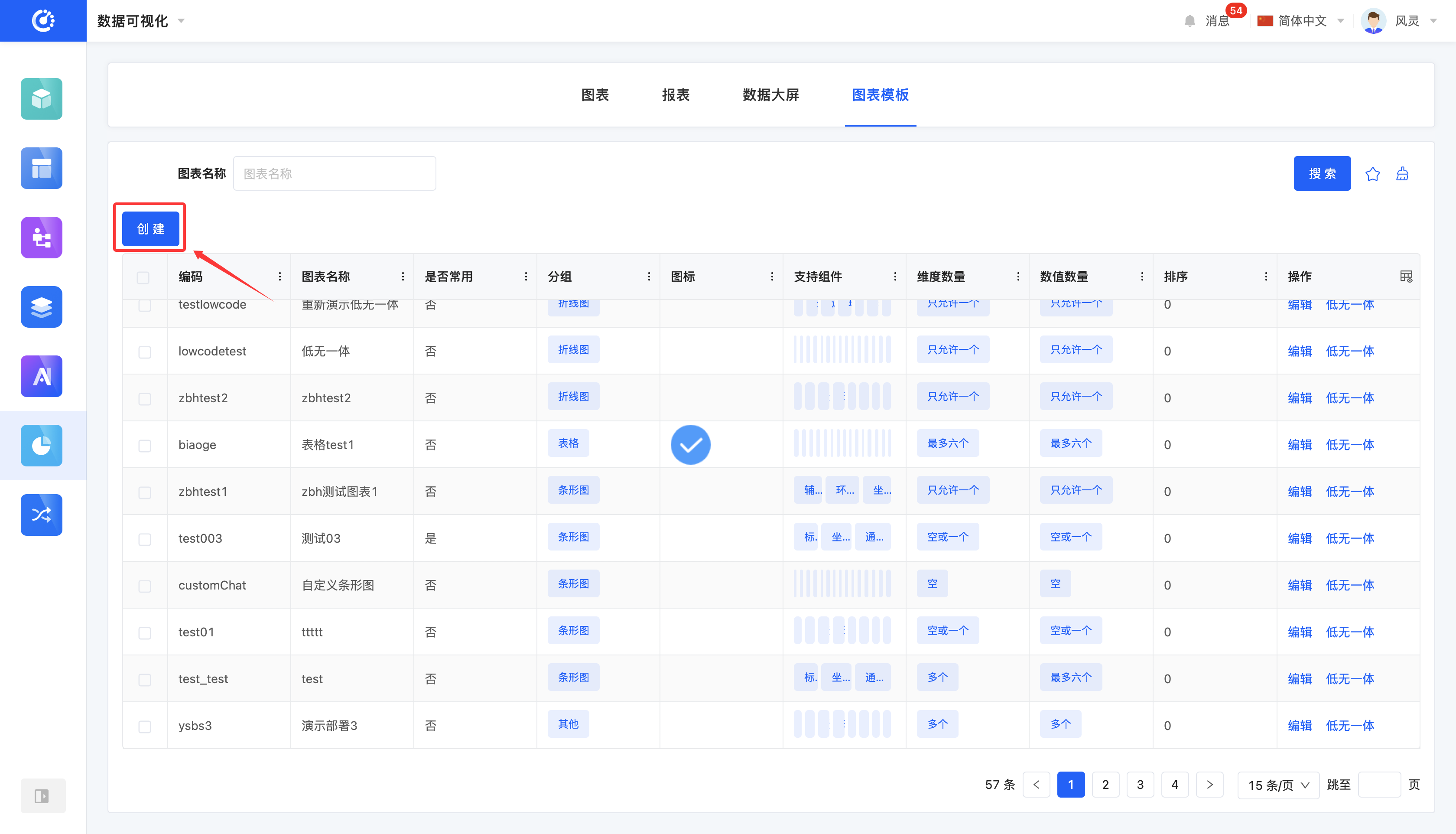Tick the checkbox for biaoge row
Screen dimensions: 1456x834
(x=144, y=445)
